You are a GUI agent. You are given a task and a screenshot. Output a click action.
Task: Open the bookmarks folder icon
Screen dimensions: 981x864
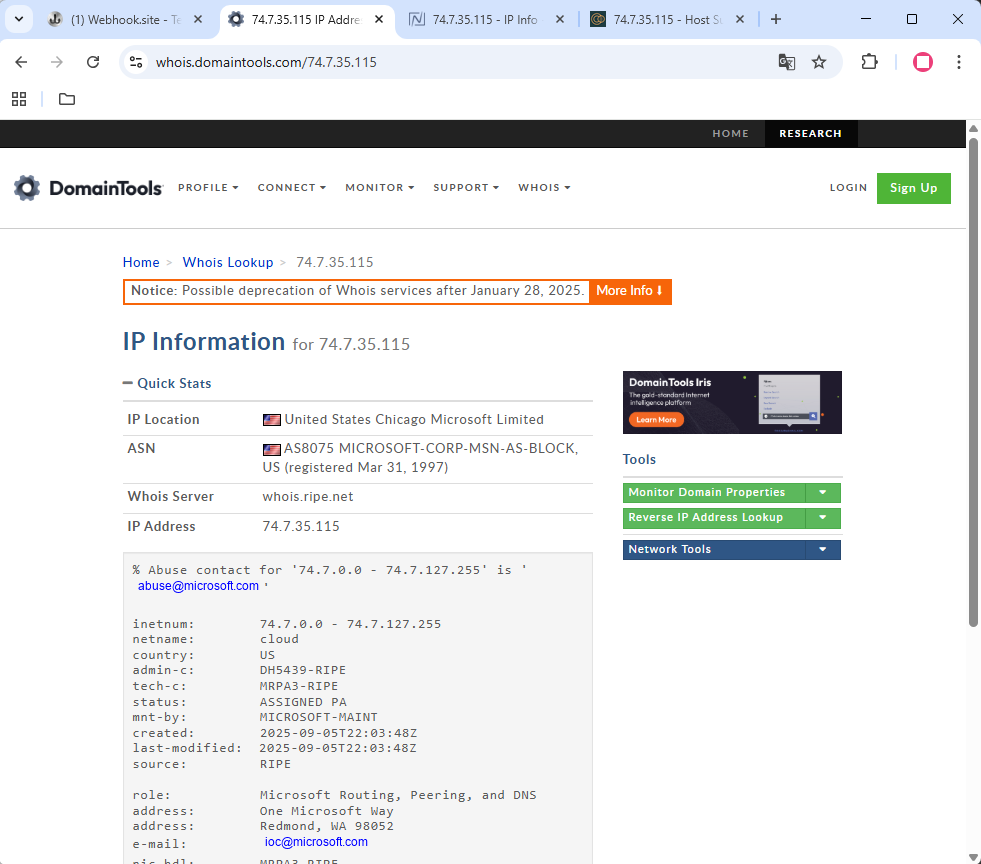(x=67, y=99)
